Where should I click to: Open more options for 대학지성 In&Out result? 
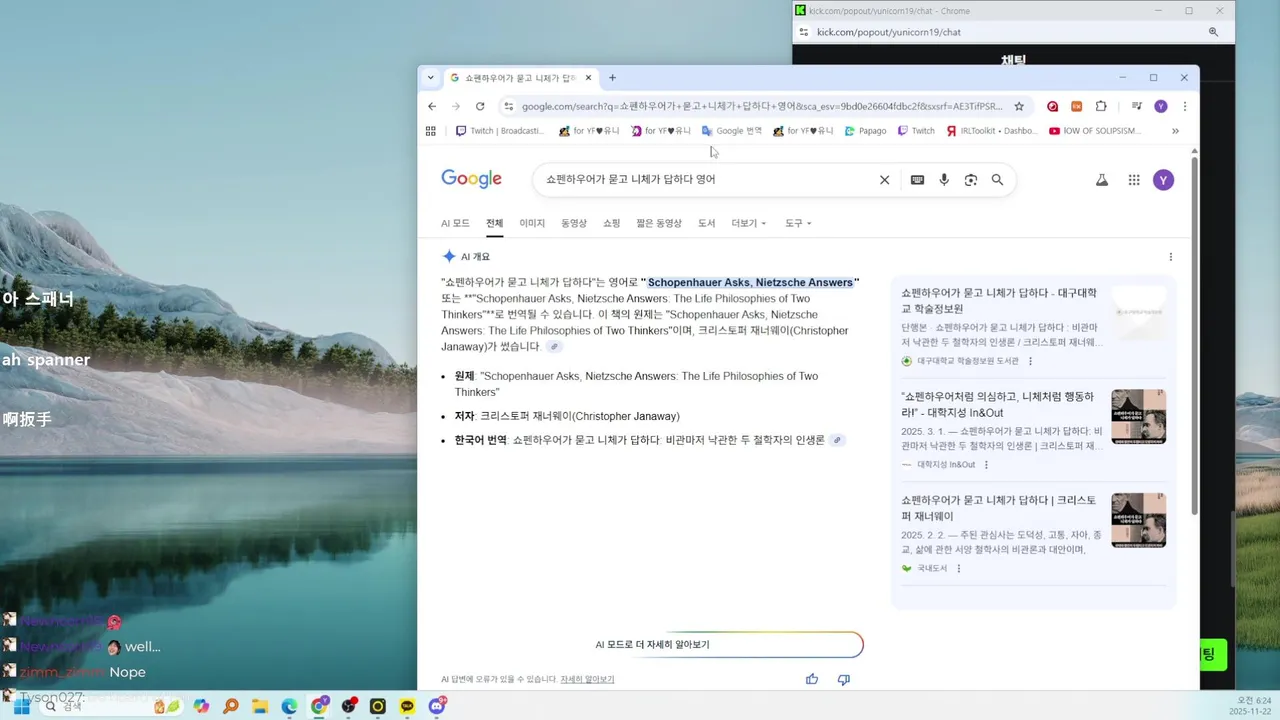pos(986,465)
